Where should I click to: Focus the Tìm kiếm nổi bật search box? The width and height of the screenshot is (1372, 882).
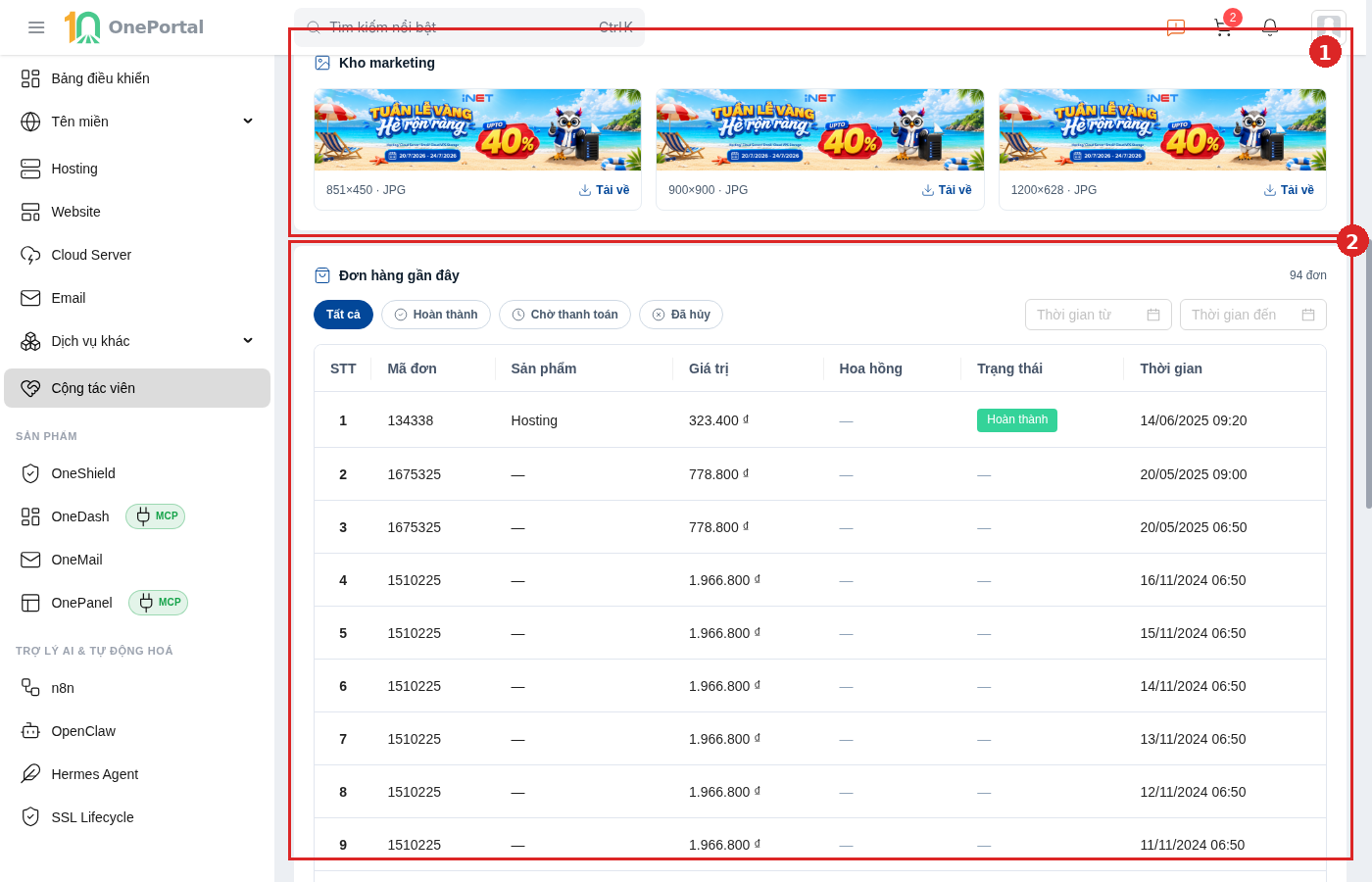[x=469, y=27]
